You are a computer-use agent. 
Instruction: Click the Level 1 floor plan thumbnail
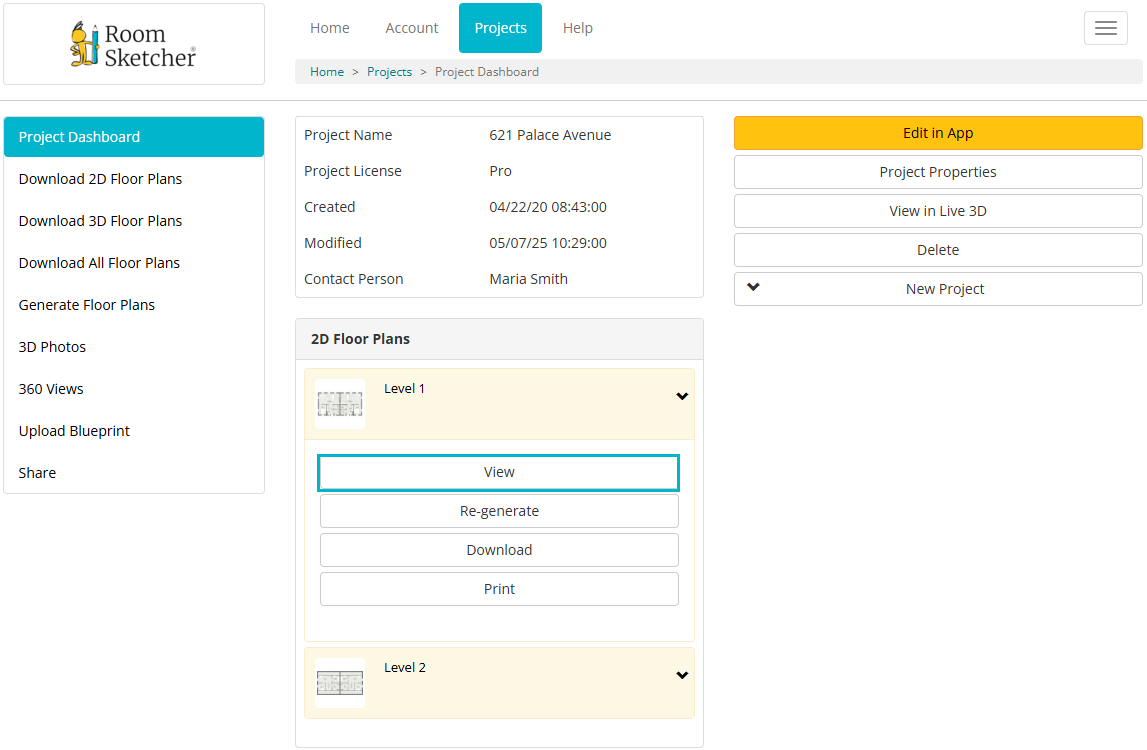(340, 404)
